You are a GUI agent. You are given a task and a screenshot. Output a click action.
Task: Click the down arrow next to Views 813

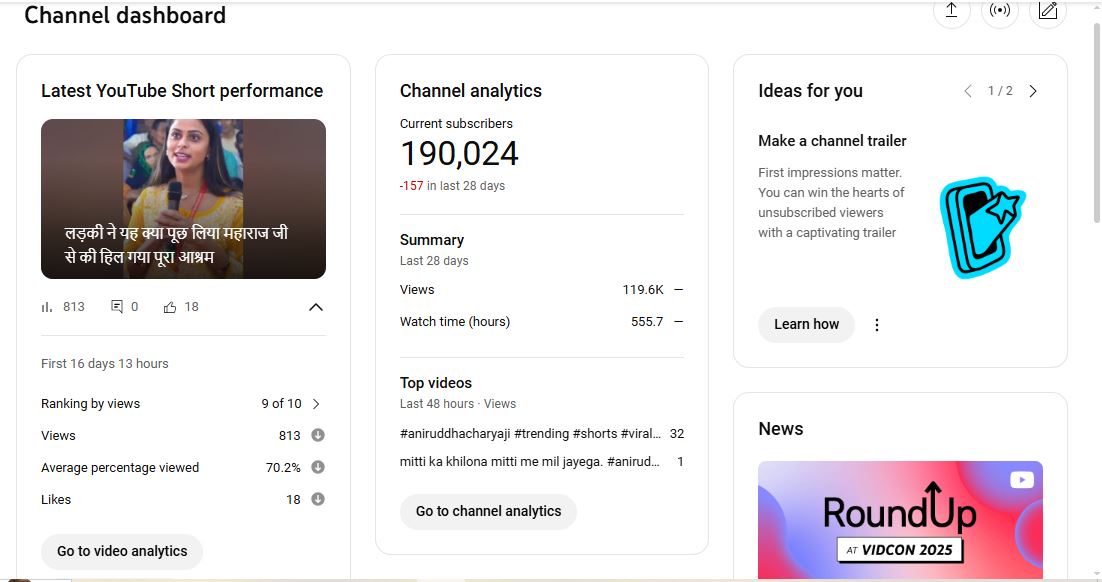tap(318, 435)
